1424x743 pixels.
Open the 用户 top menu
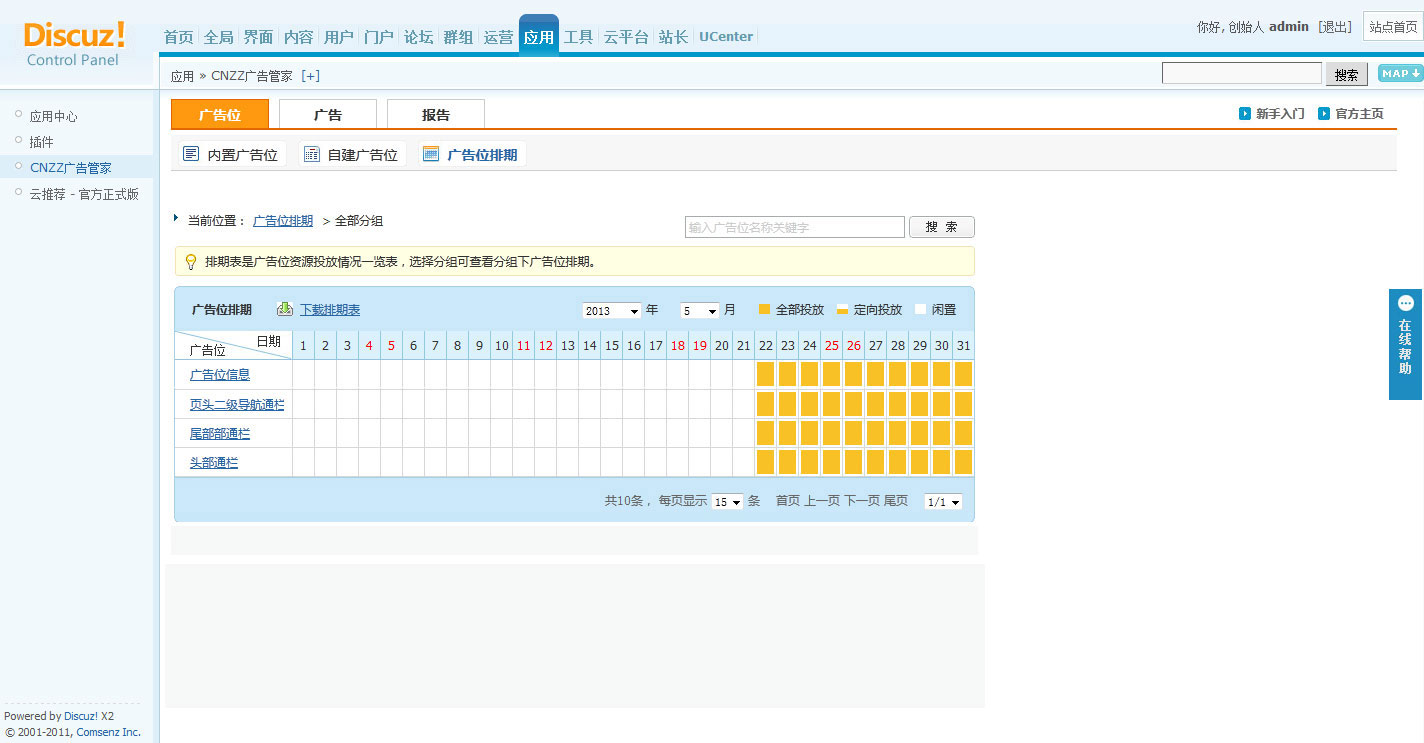tap(339, 37)
